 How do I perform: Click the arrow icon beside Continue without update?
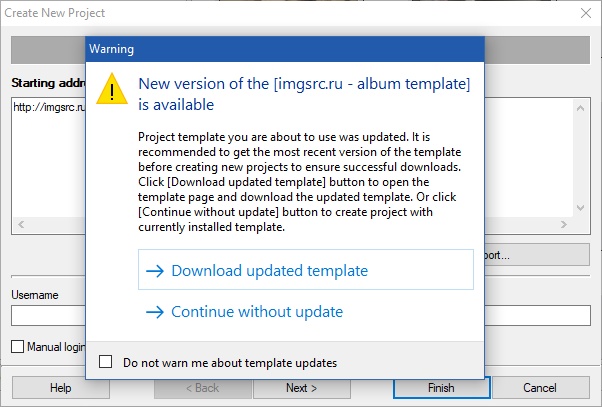(155, 312)
